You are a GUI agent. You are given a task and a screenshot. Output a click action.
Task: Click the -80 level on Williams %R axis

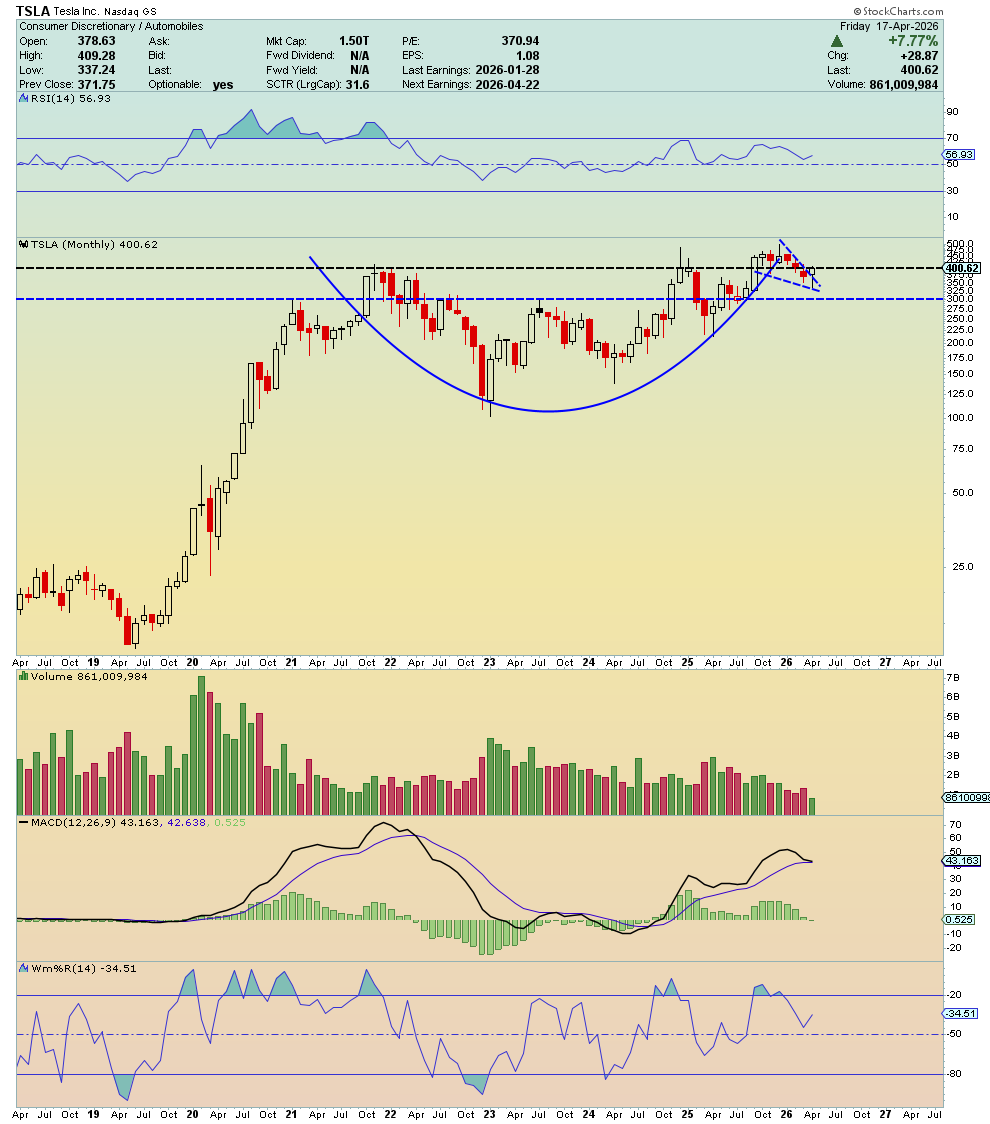(x=953, y=1074)
